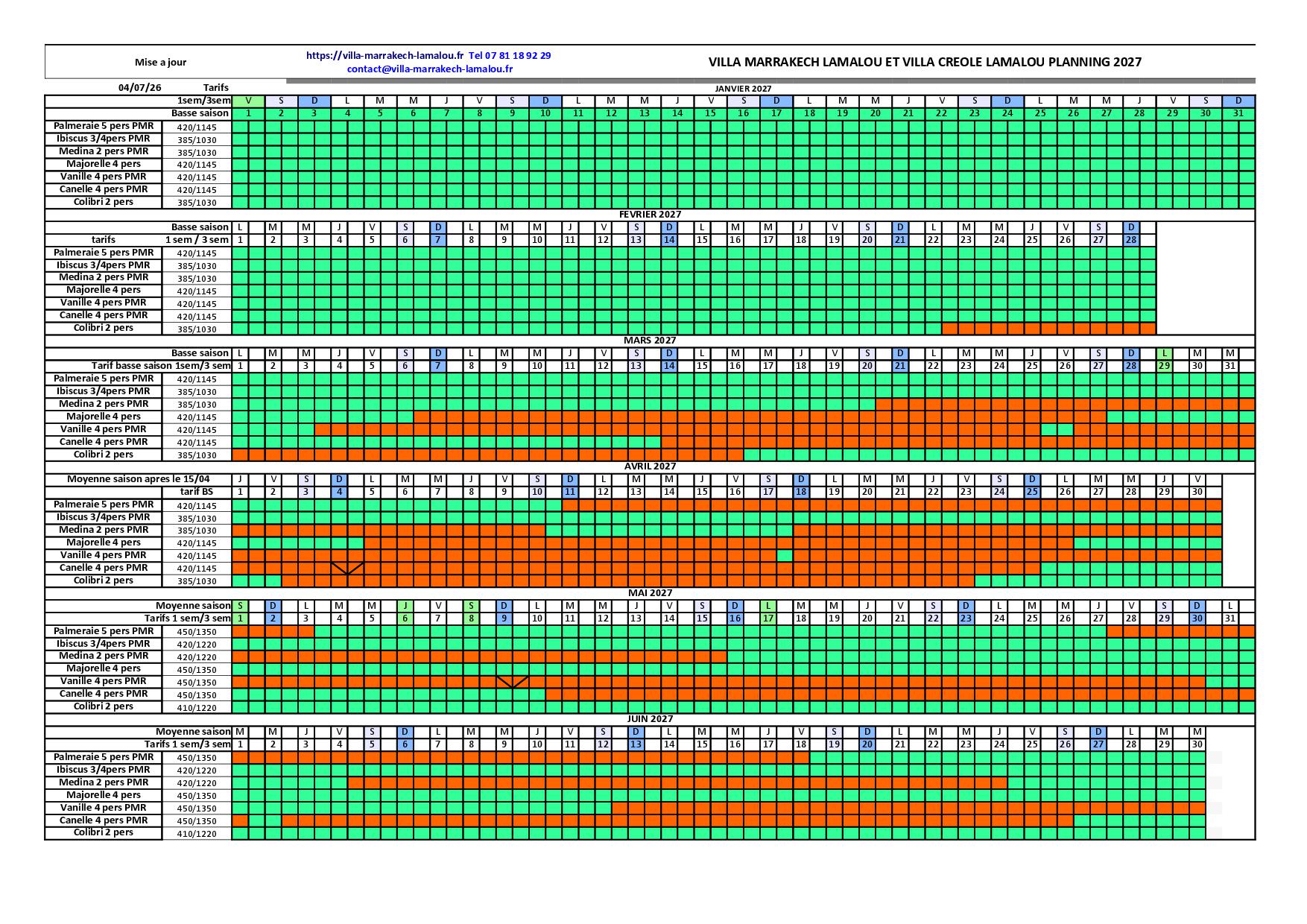The height and width of the screenshot is (924, 1307).
Task: Click the MAI 2027 month header
Action: pyautogui.click(x=651, y=593)
